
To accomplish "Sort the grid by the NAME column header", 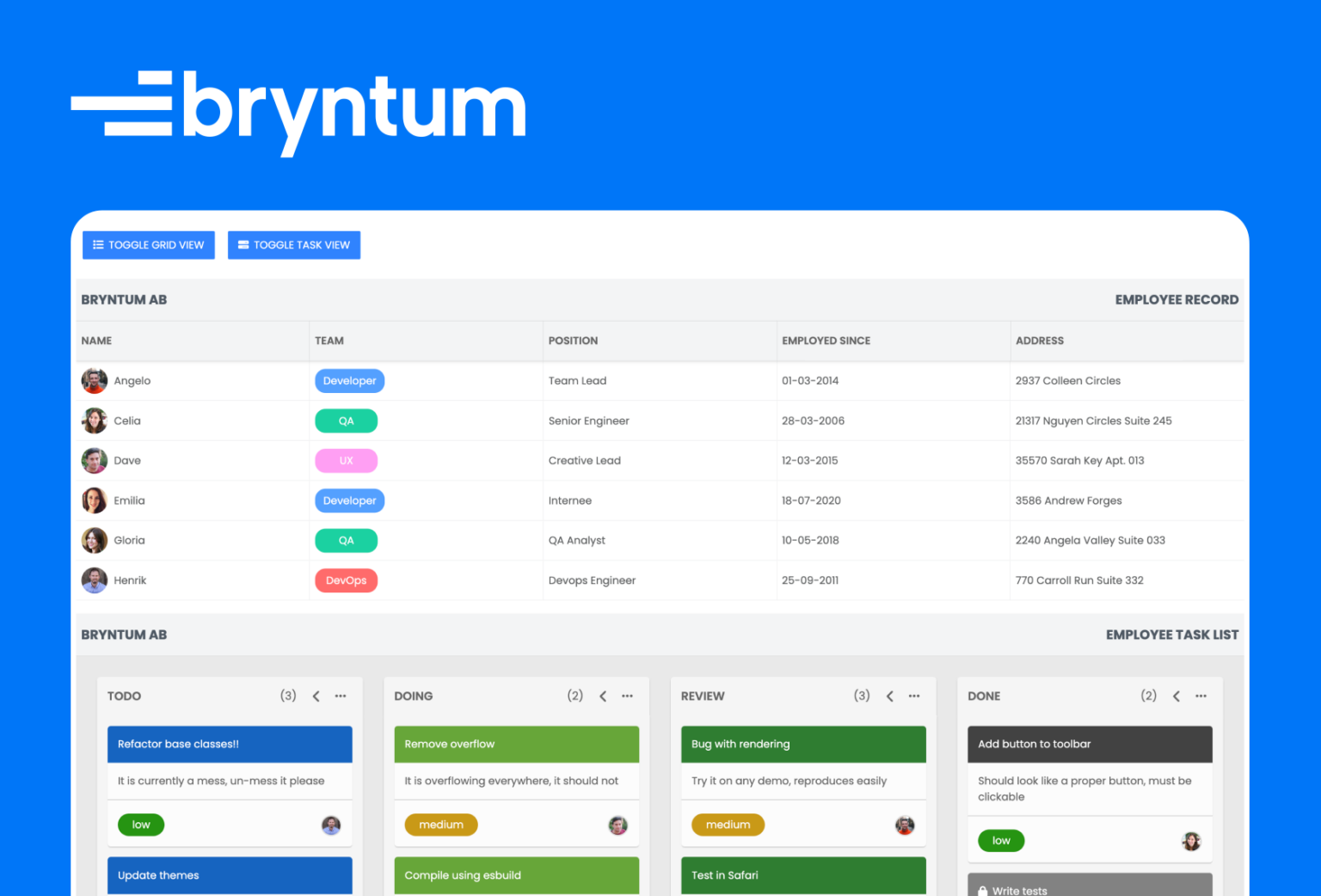I will 96,341.
